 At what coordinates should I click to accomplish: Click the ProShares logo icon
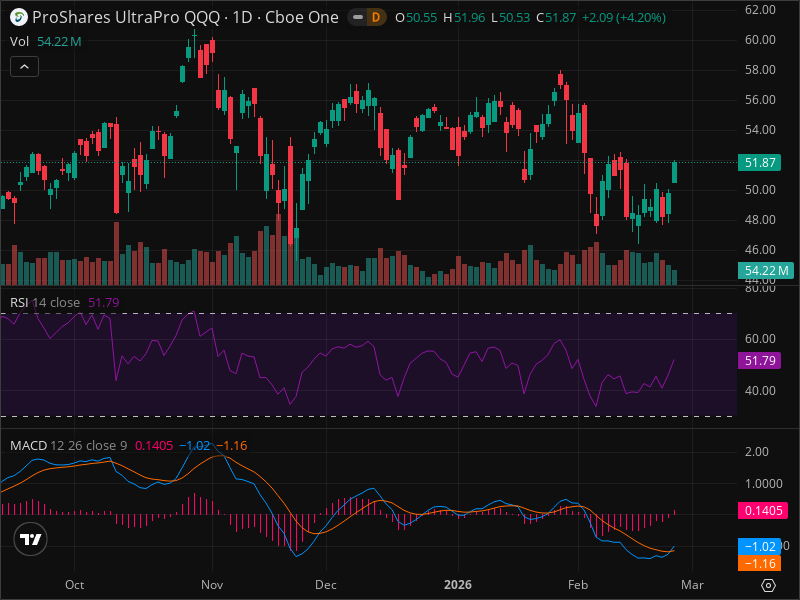19,17
